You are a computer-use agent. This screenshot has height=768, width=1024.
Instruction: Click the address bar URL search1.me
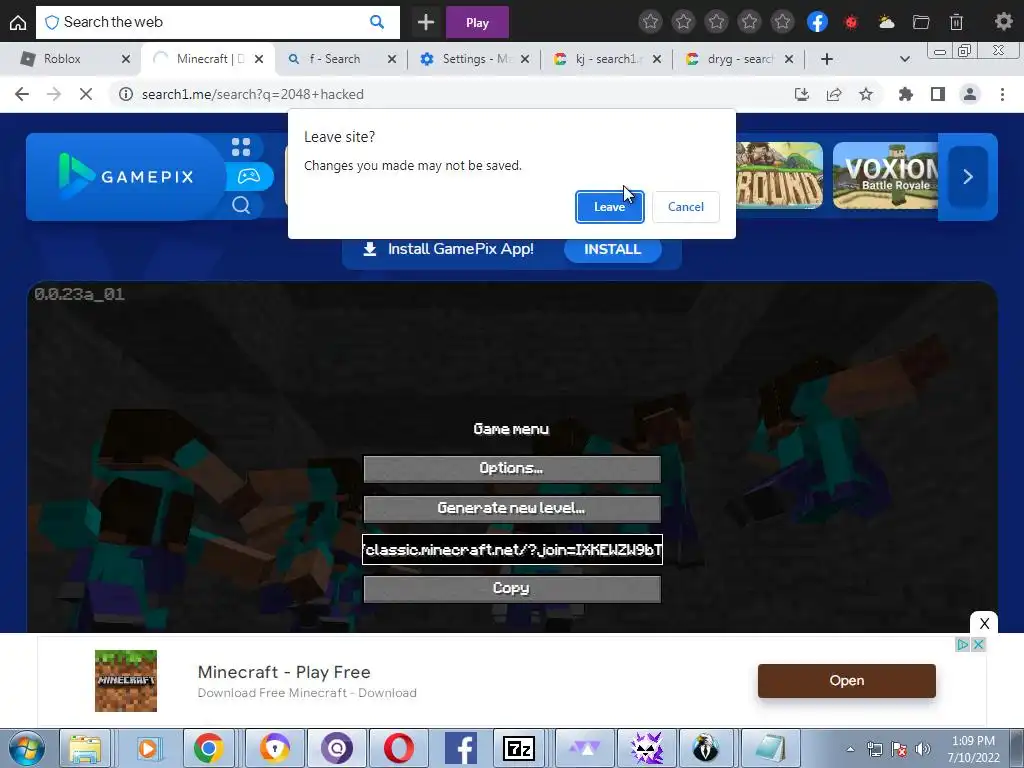tap(253, 94)
